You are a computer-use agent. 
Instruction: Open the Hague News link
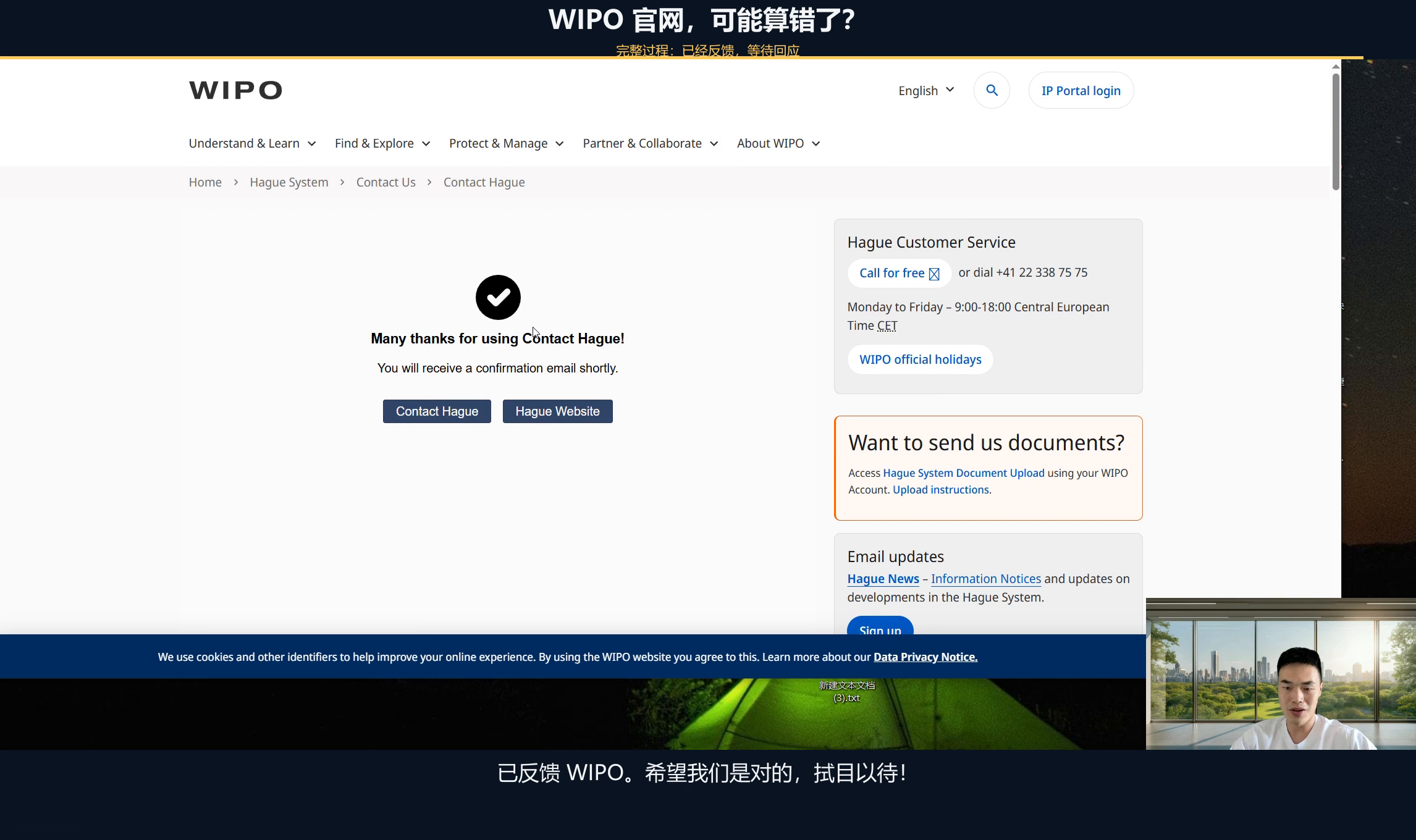(x=883, y=579)
